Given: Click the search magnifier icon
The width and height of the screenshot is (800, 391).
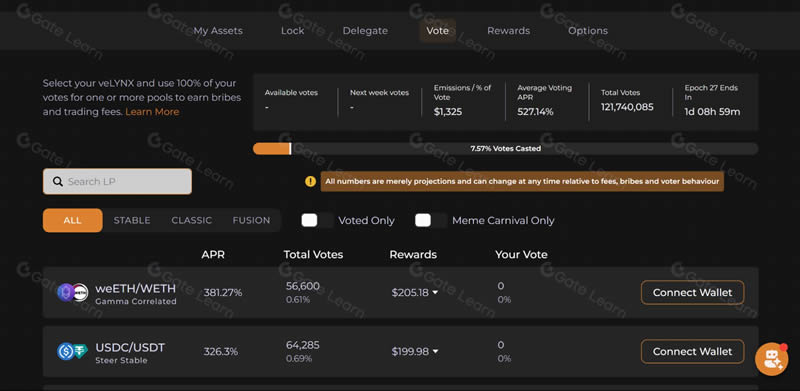Looking at the screenshot, I should (58, 181).
